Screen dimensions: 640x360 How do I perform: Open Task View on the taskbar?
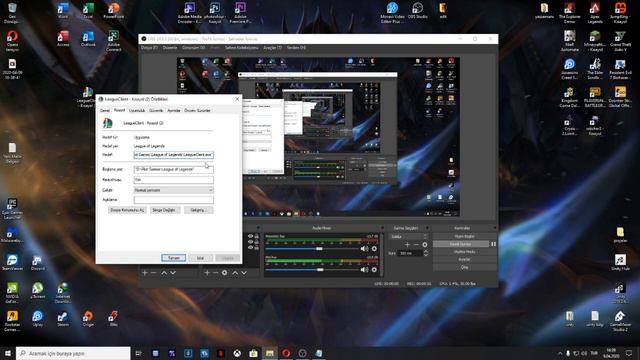point(138,353)
